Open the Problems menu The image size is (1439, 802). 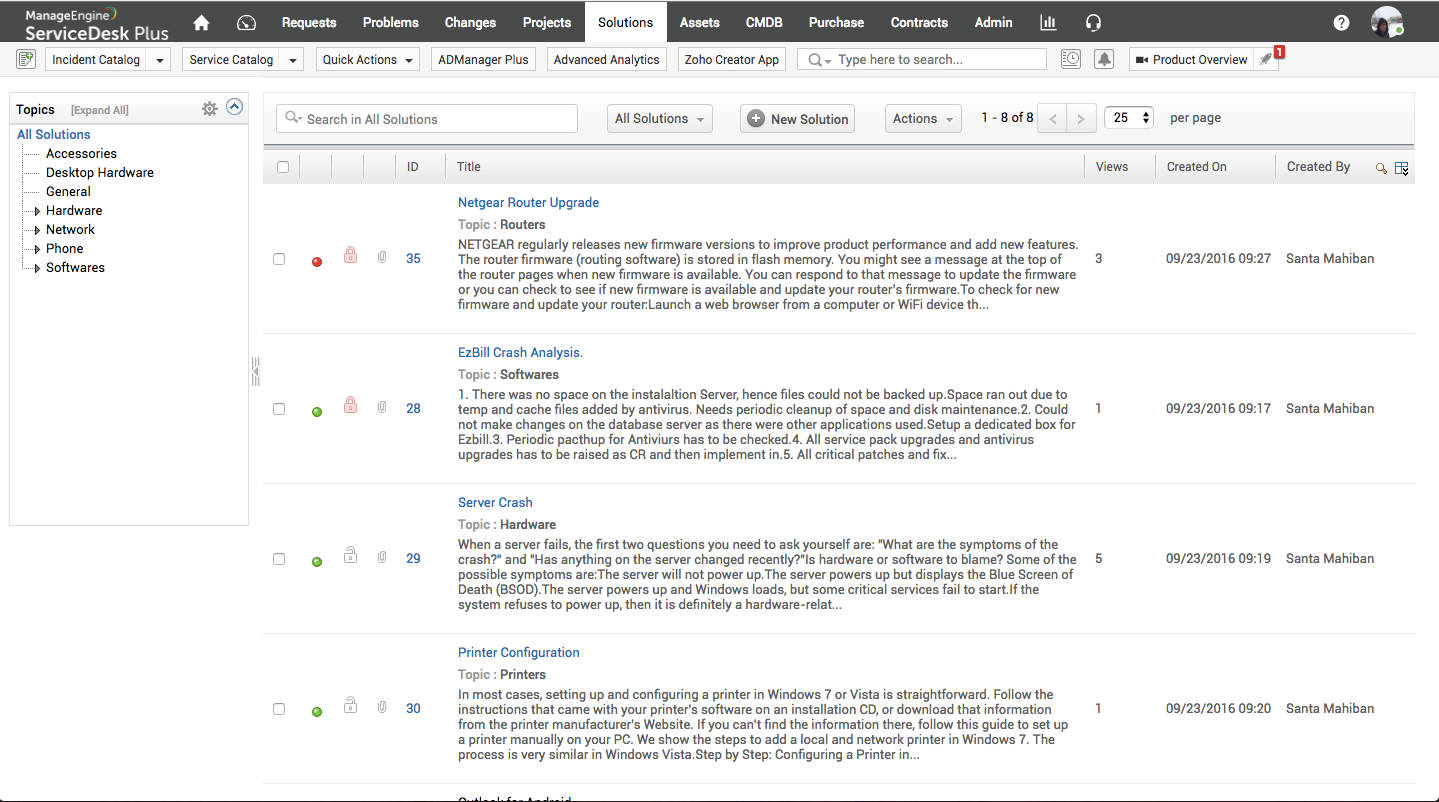(x=390, y=22)
